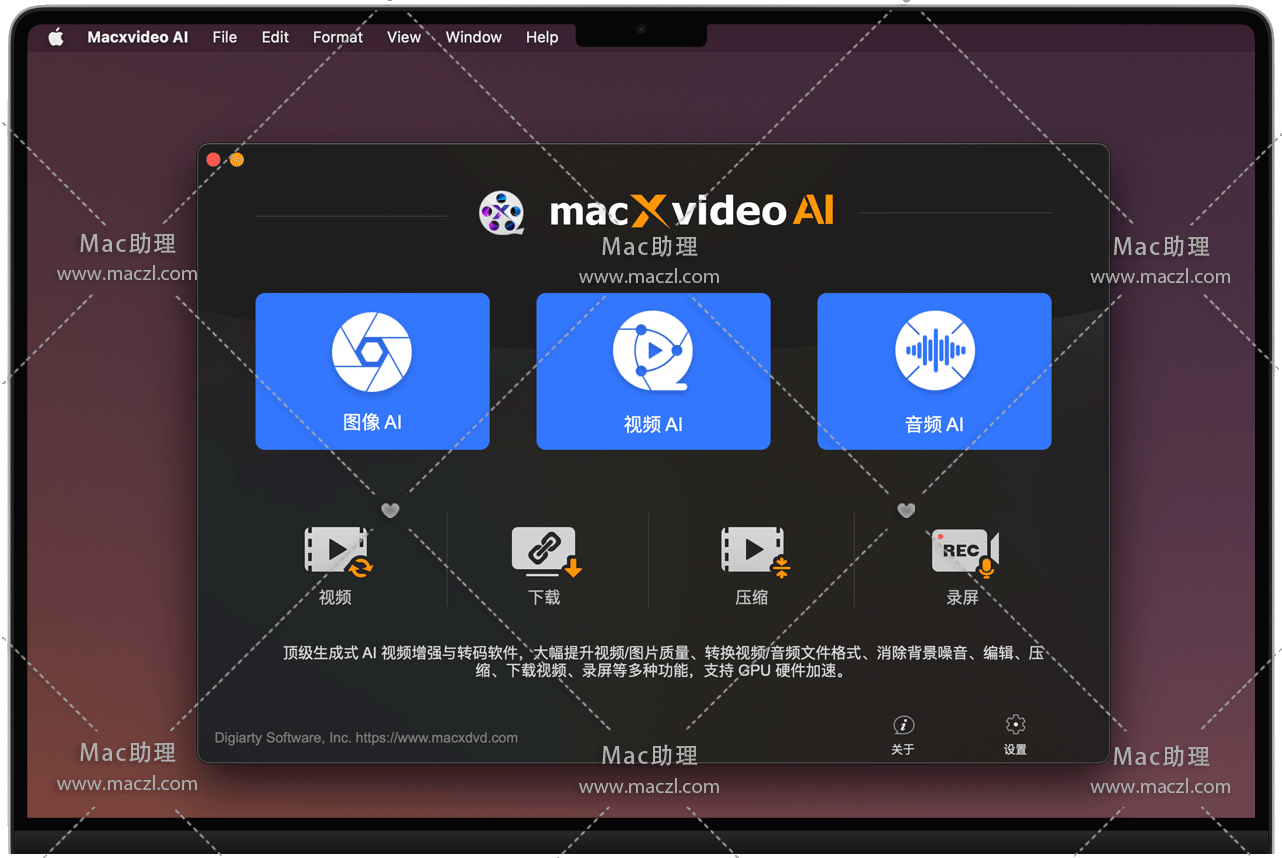Expand the Format menu

coord(338,37)
